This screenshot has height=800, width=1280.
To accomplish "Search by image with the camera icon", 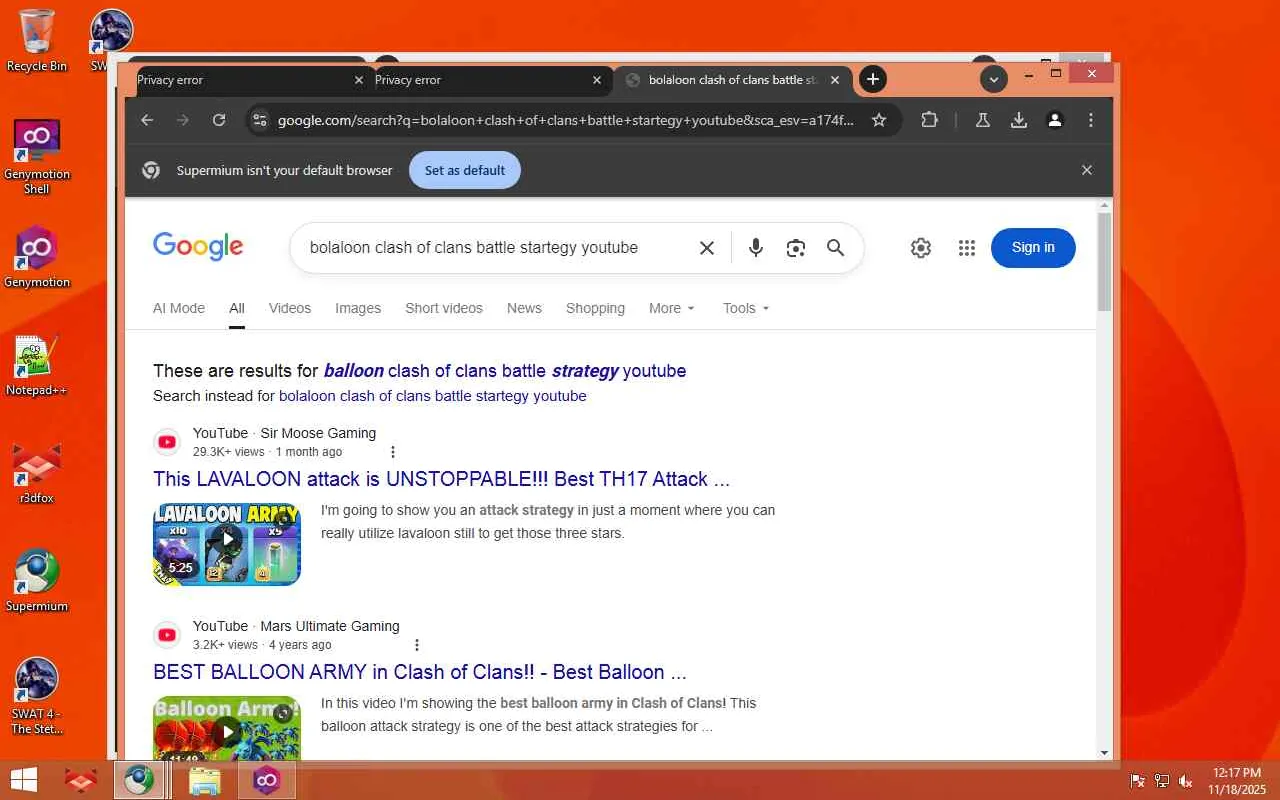I will pyautogui.click(x=796, y=248).
